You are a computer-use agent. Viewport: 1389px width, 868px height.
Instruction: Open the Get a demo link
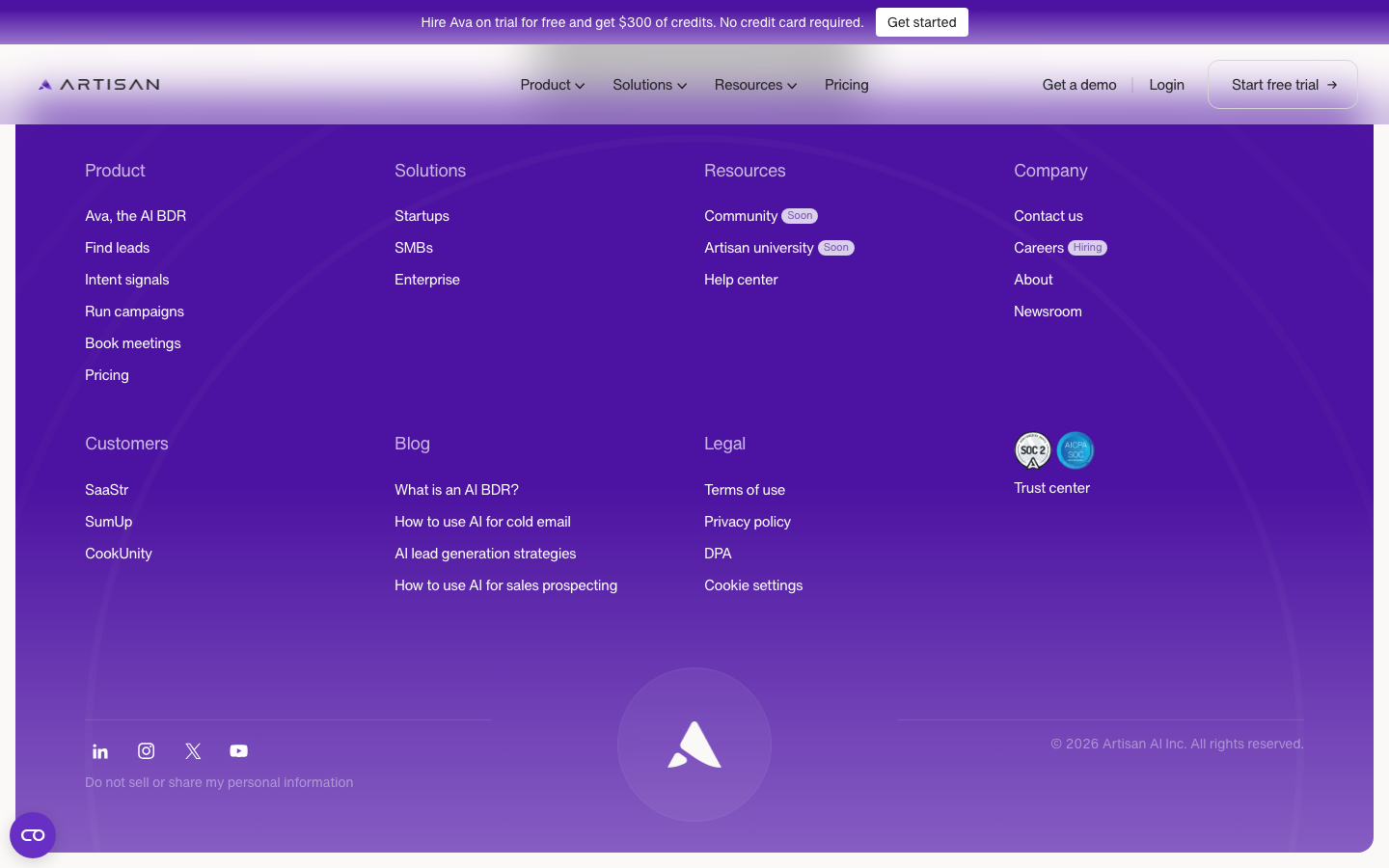coord(1079,85)
